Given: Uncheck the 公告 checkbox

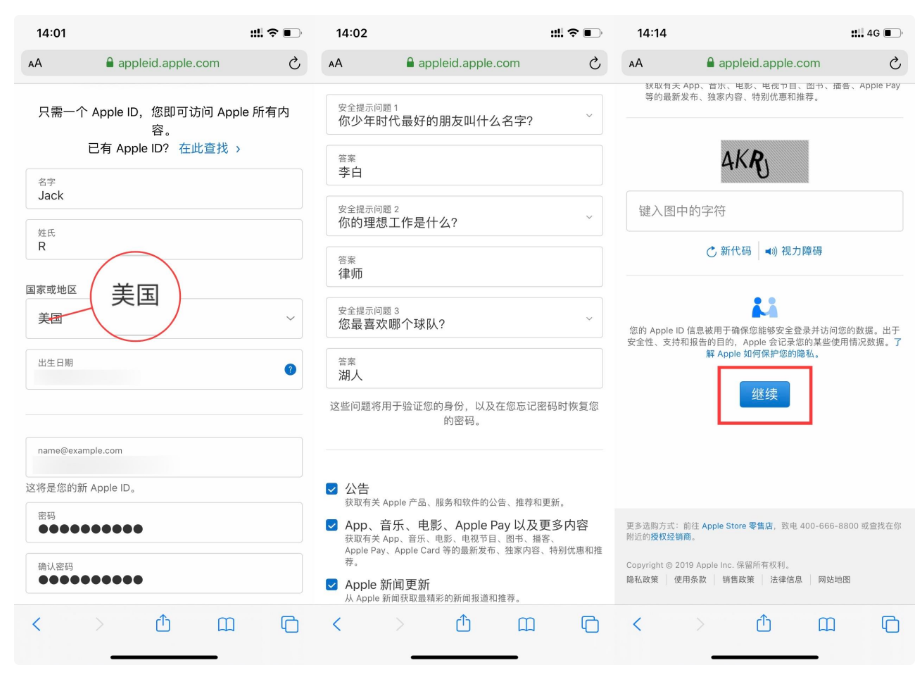Looking at the screenshot, I should pos(332,489).
